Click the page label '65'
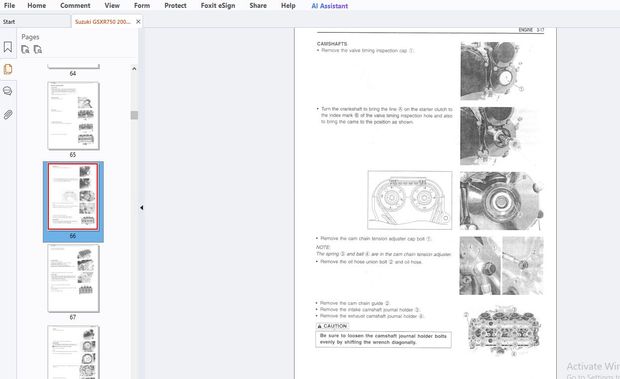620x379 pixels. coord(73,155)
